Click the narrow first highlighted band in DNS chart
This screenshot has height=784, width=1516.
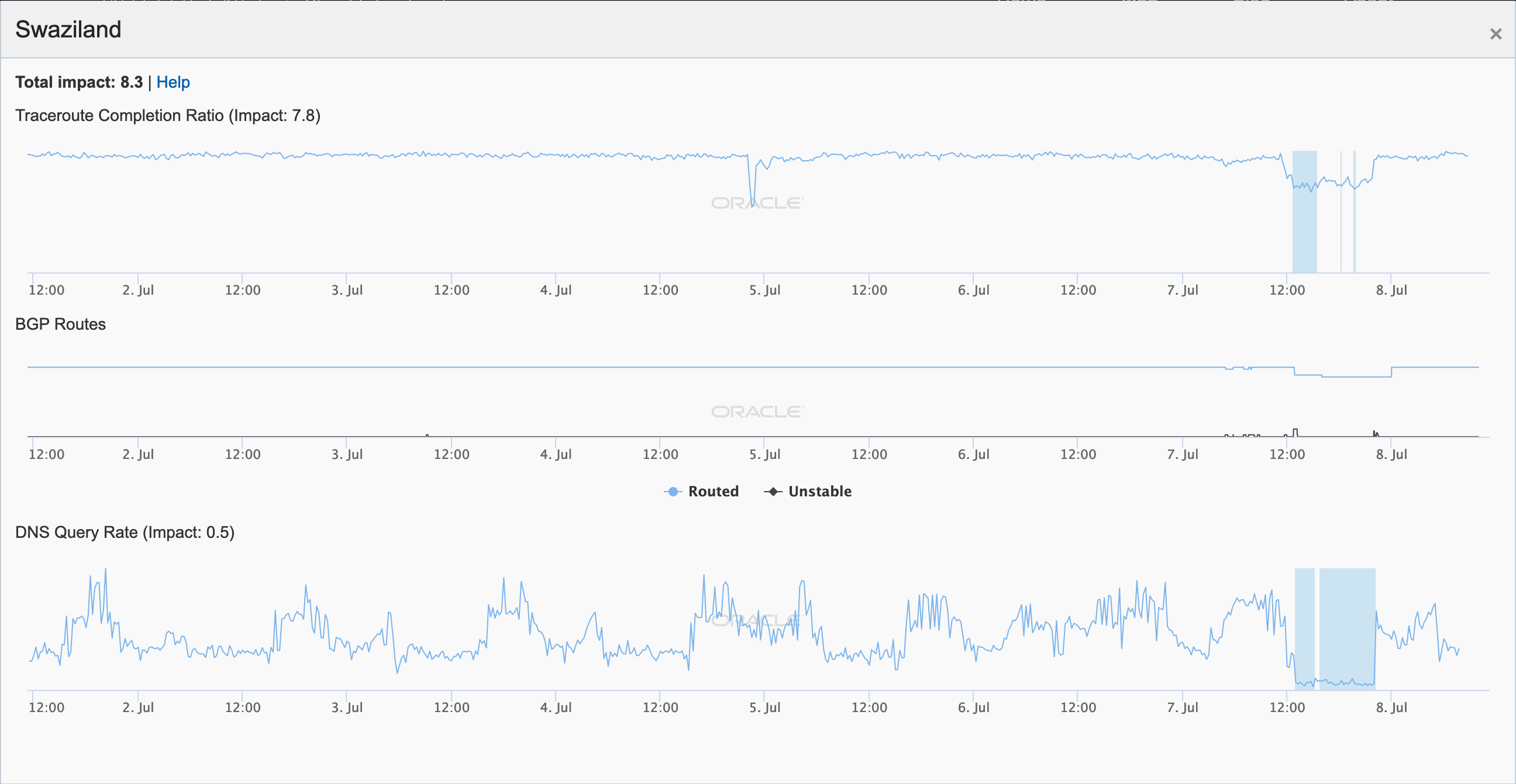1304,623
